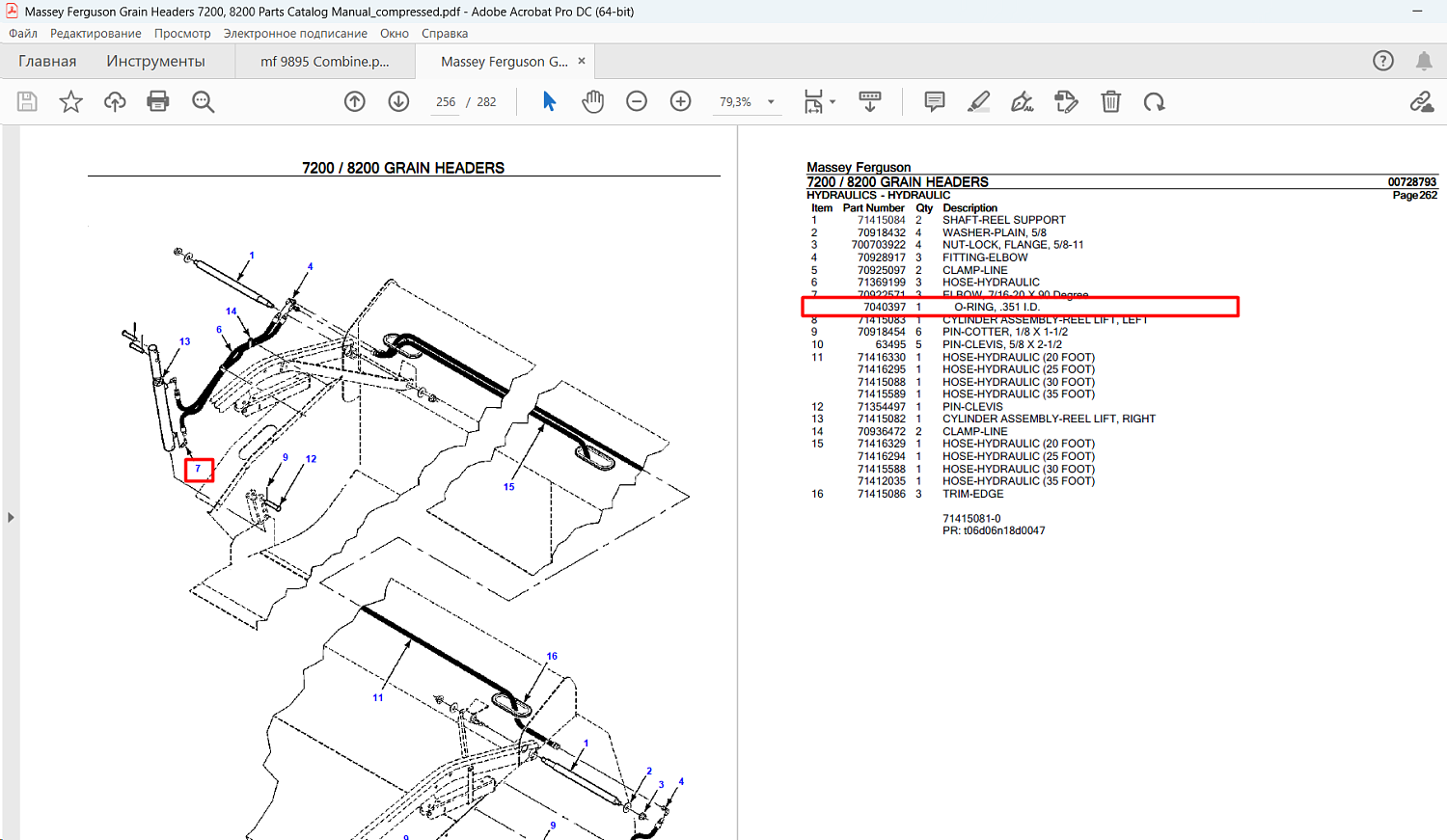The height and width of the screenshot is (840, 1447).
Task: Upload file to cloud icon
Action: pos(115,101)
